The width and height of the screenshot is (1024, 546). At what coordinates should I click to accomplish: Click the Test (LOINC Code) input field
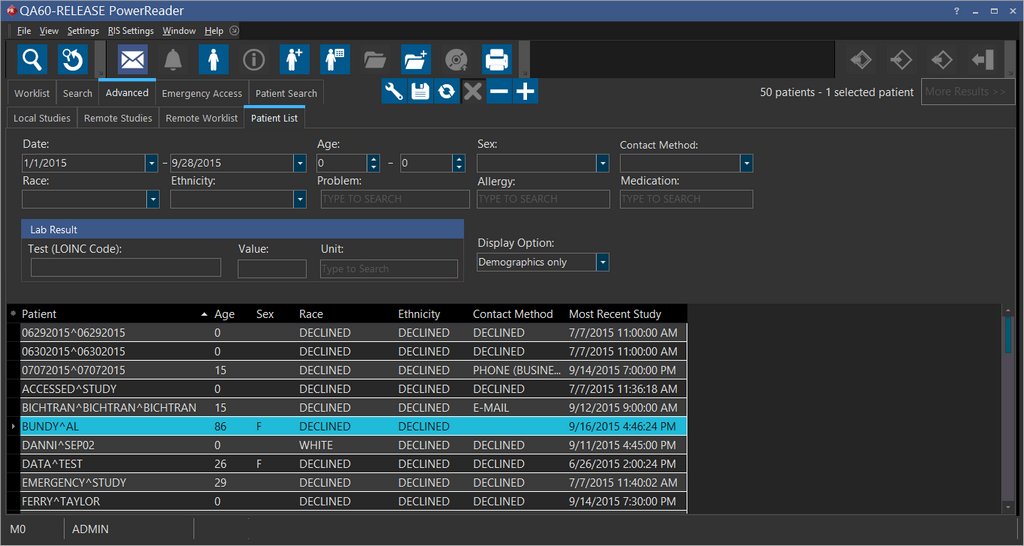[126, 268]
